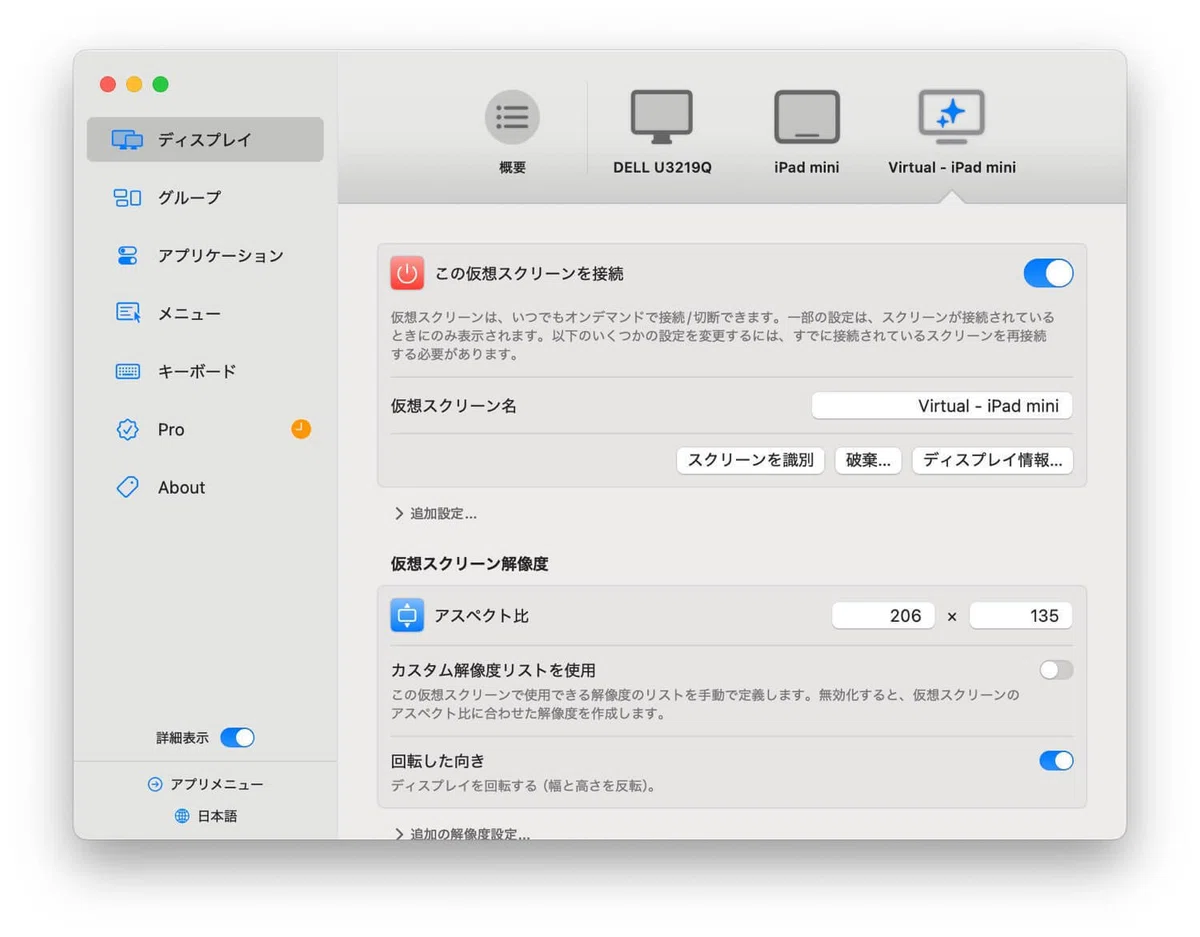Select the 概要 overview list icon
This screenshot has height=937, width=1200.
point(512,117)
